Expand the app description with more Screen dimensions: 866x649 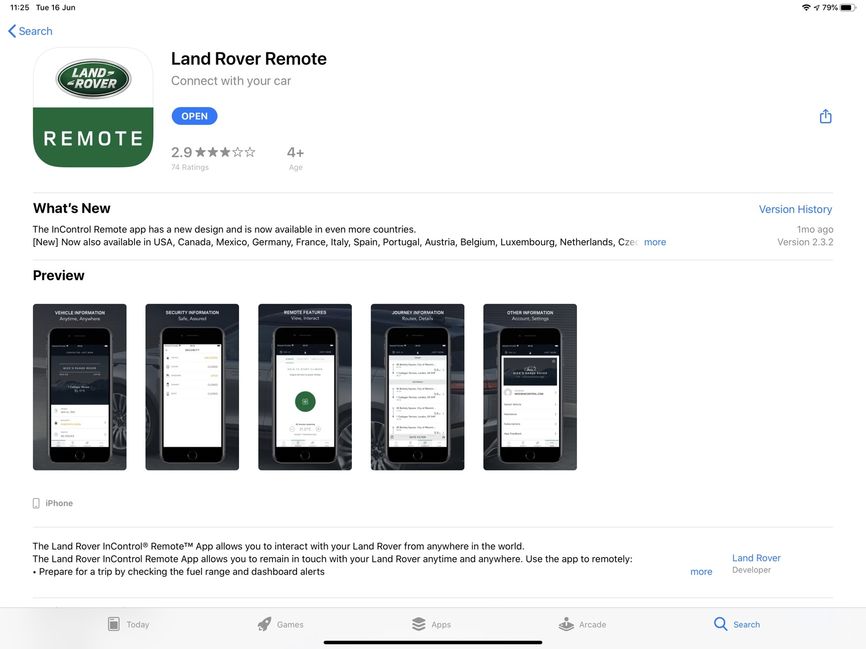point(701,572)
